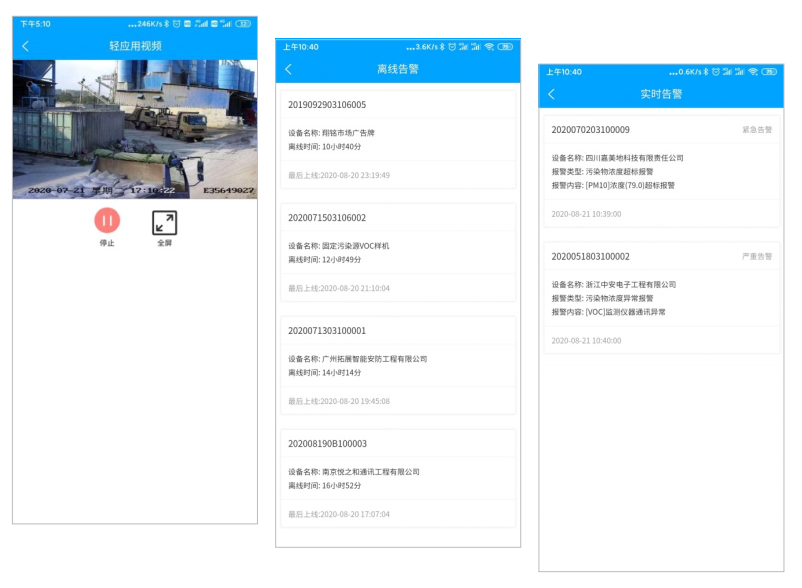The image size is (802, 588).
Task: Open offline alert 2020071303100001
Action: click(x=398, y=364)
